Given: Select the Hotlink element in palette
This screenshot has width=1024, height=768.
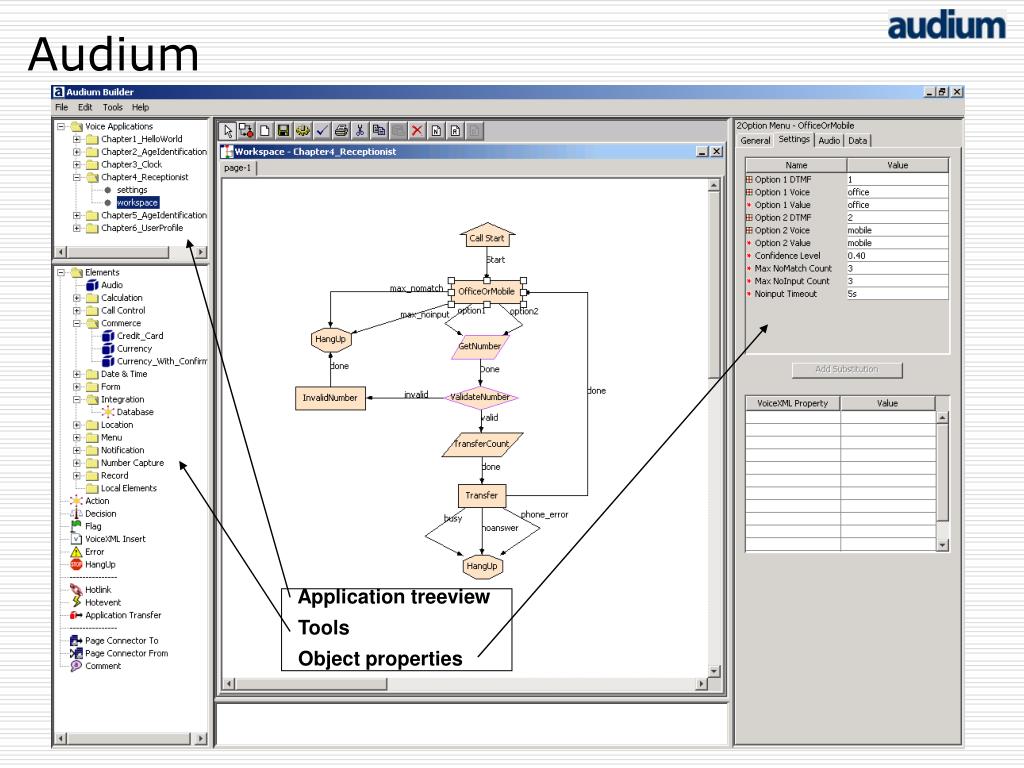Looking at the screenshot, I should (x=91, y=590).
